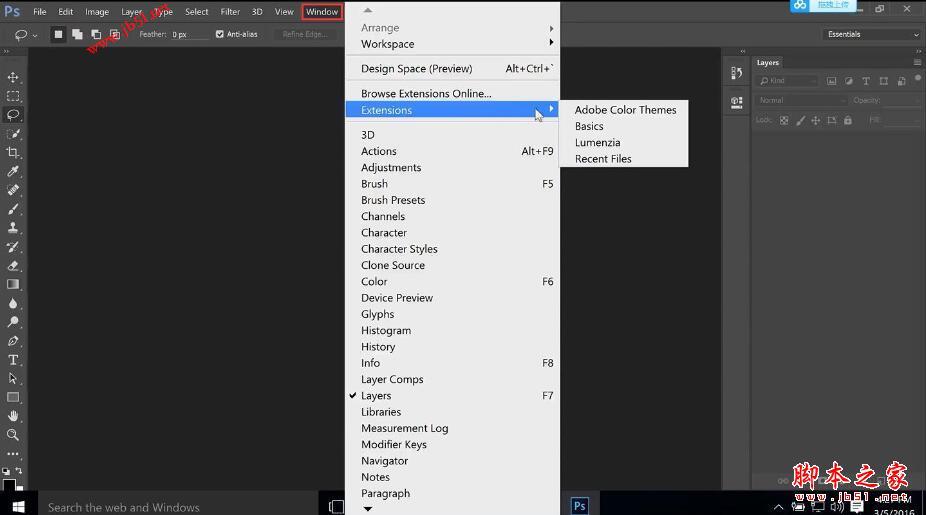Switch foreground and background colors
Viewport: 926px width, 515px height.
tap(19, 470)
